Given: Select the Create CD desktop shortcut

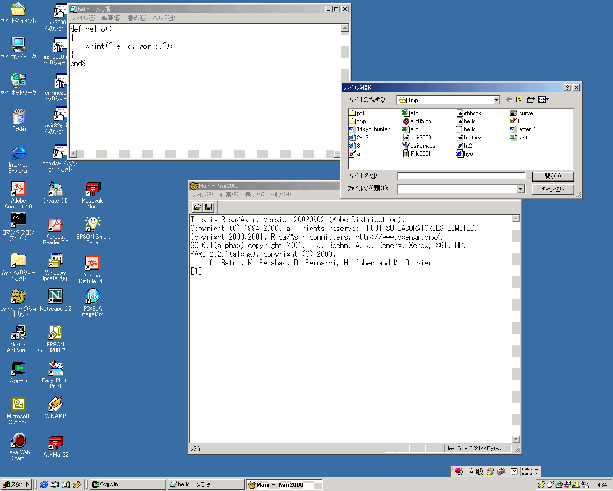Looking at the screenshot, I should coord(55,192).
